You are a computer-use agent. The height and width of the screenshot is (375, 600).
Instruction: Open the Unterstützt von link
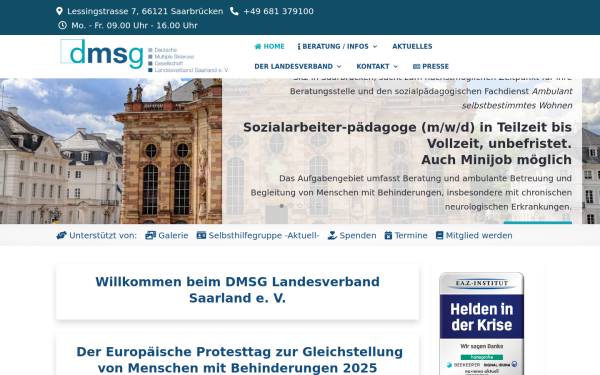tap(96, 235)
